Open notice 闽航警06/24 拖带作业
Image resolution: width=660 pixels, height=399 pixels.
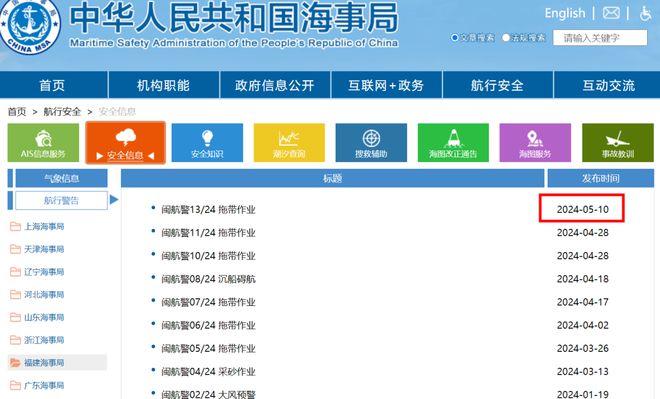coord(208,325)
